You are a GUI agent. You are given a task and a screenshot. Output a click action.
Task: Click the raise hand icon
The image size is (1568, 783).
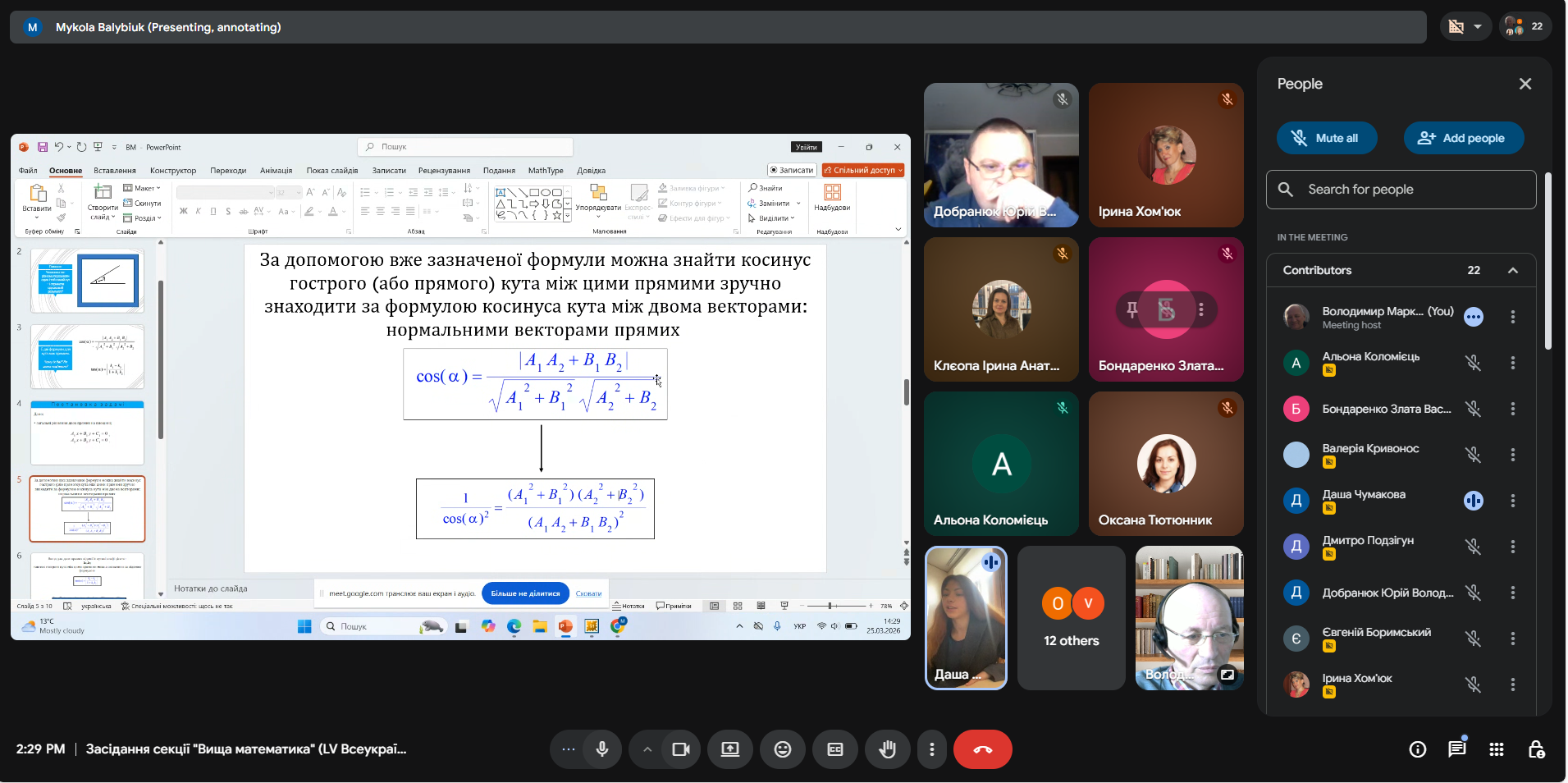(x=887, y=749)
